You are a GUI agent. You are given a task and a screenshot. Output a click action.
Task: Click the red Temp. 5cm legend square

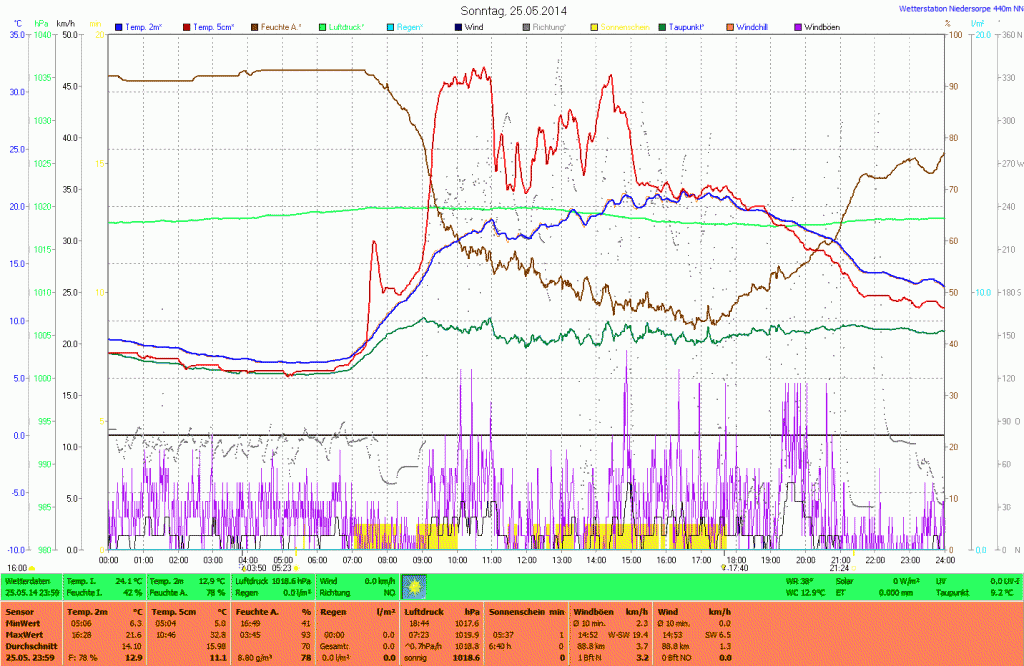[x=187, y=26]
